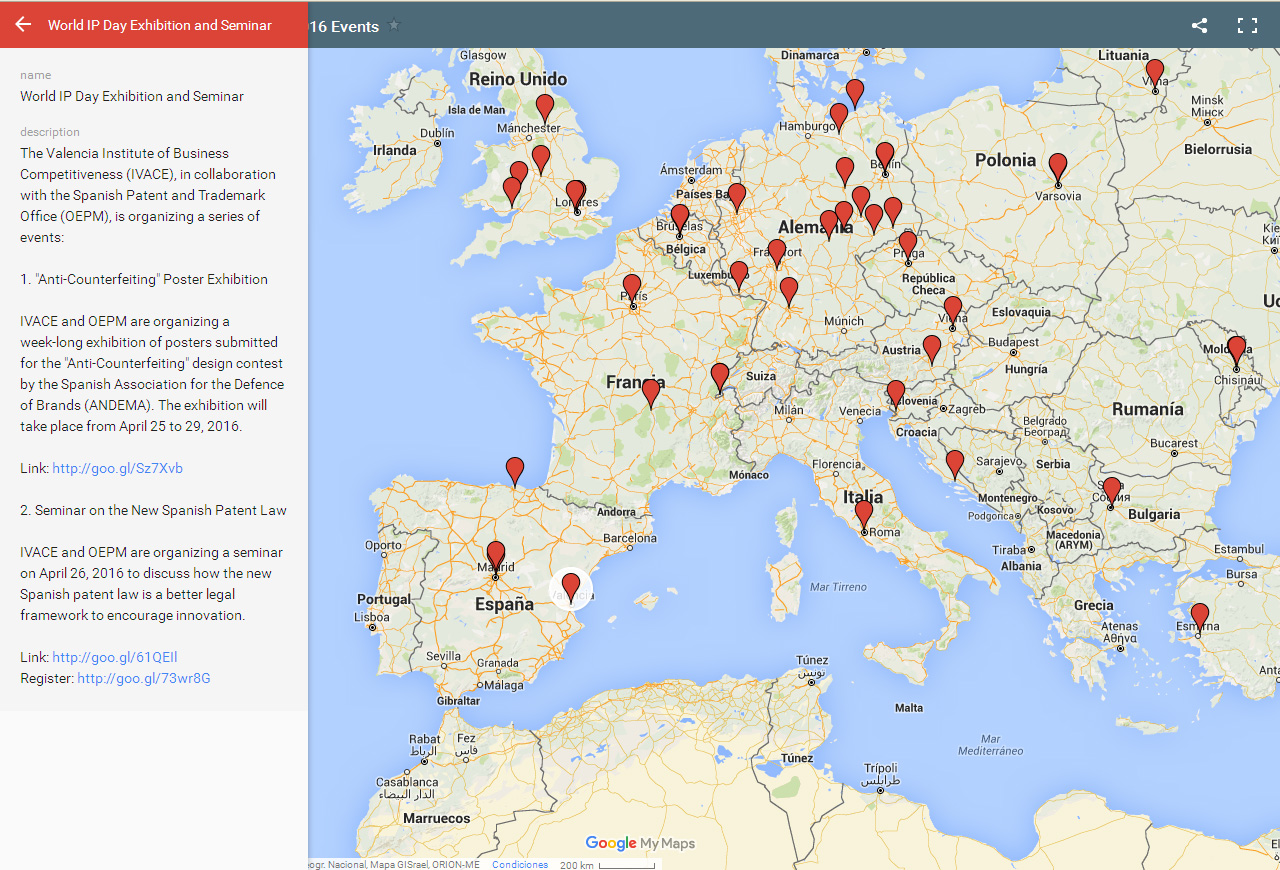
Task: Click the marker over Bruselas
Action: click(680, 219)
